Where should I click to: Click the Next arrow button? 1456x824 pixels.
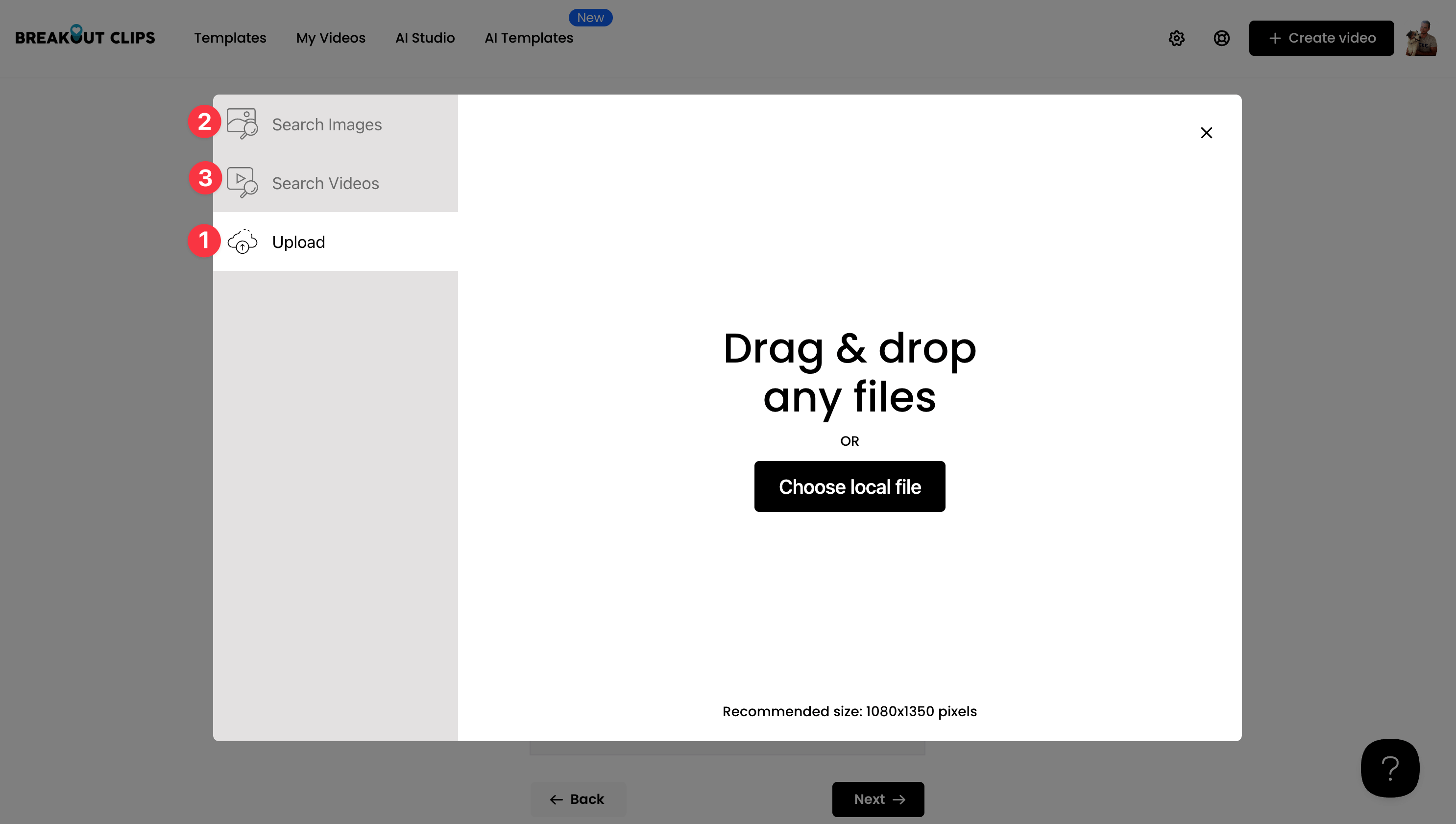pyautogui.click(x=878, y=799)
